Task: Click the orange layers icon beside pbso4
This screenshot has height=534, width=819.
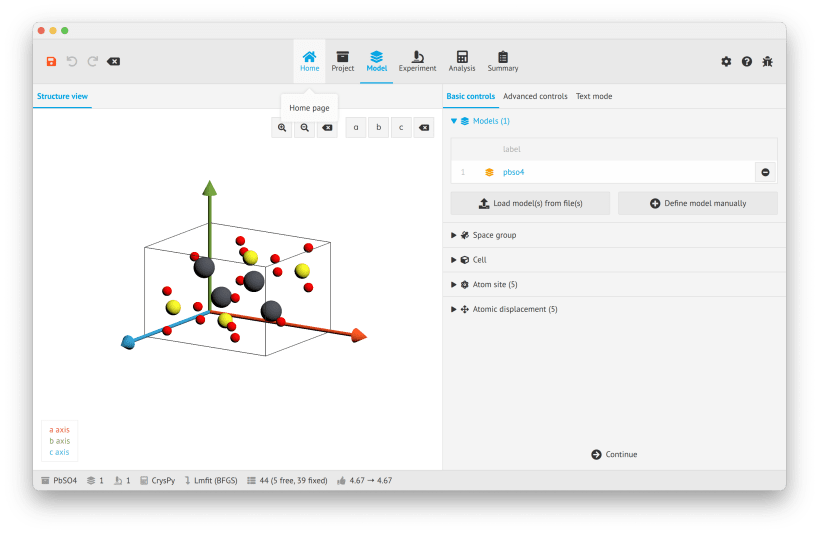Action: coord(489,172)
